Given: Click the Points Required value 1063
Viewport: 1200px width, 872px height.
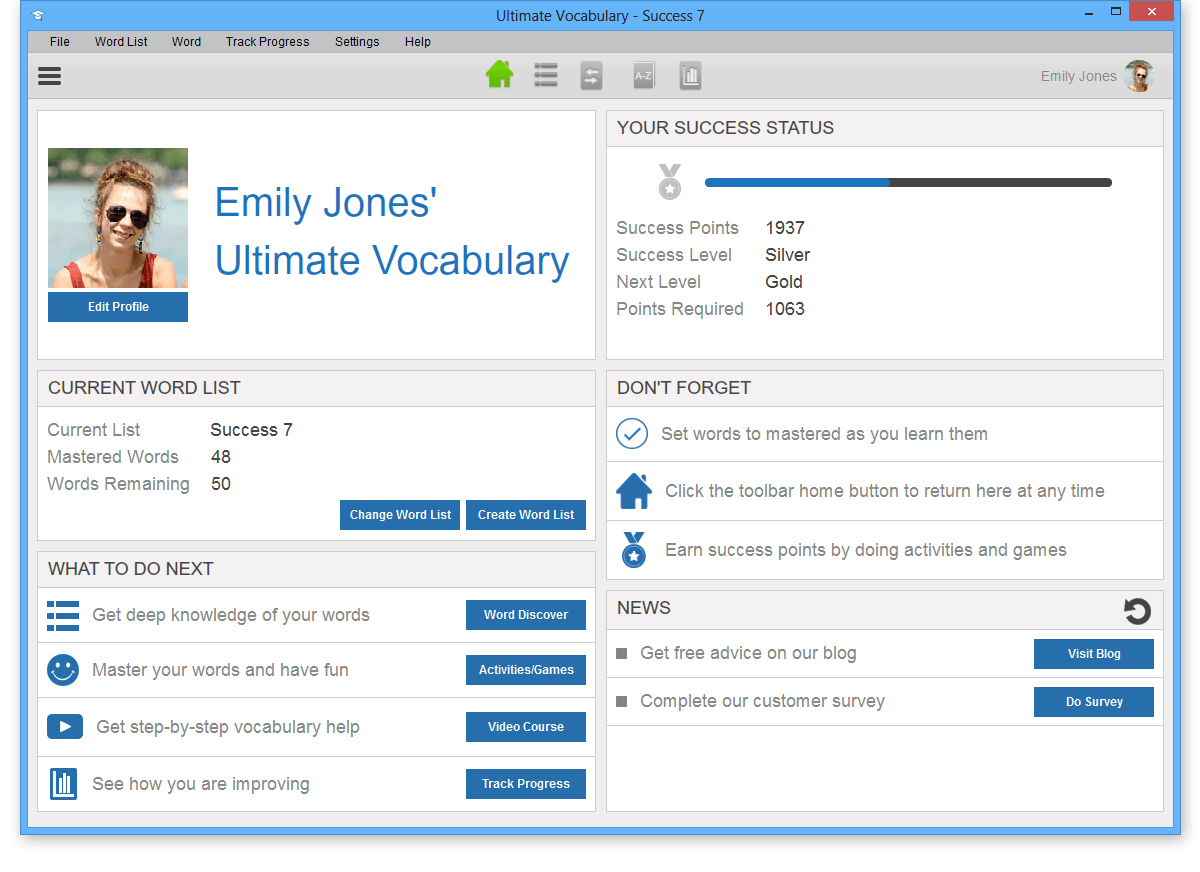Looking at the screenshot, I should coord(785,309).
